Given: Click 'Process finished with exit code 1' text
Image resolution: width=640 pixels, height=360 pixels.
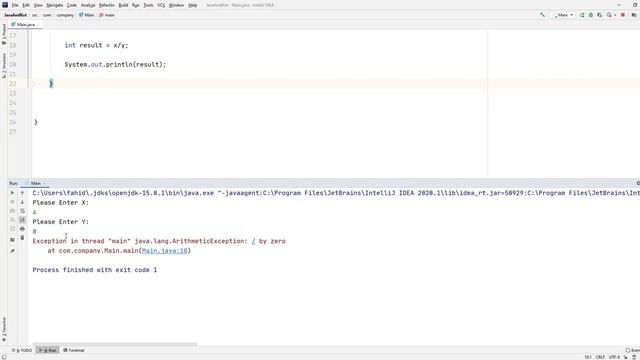Looking at the screenshot, I should (x=95, y=270).
